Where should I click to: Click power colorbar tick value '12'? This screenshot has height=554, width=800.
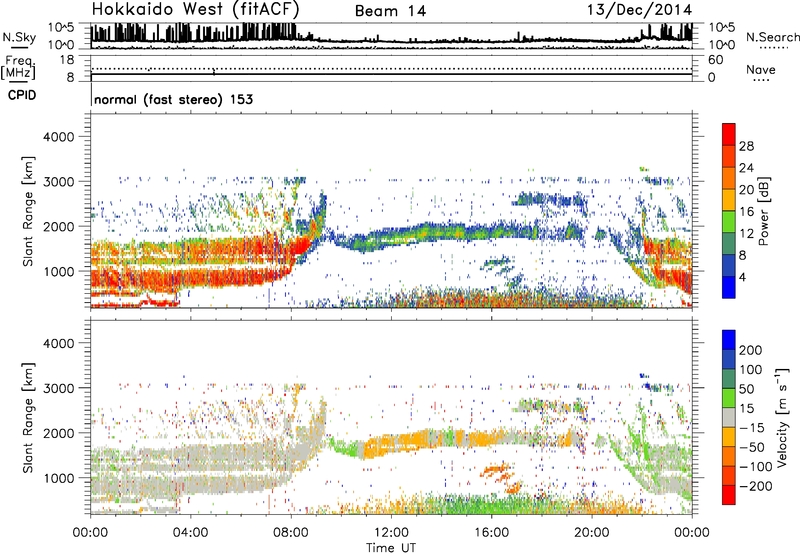pos(746,234)
